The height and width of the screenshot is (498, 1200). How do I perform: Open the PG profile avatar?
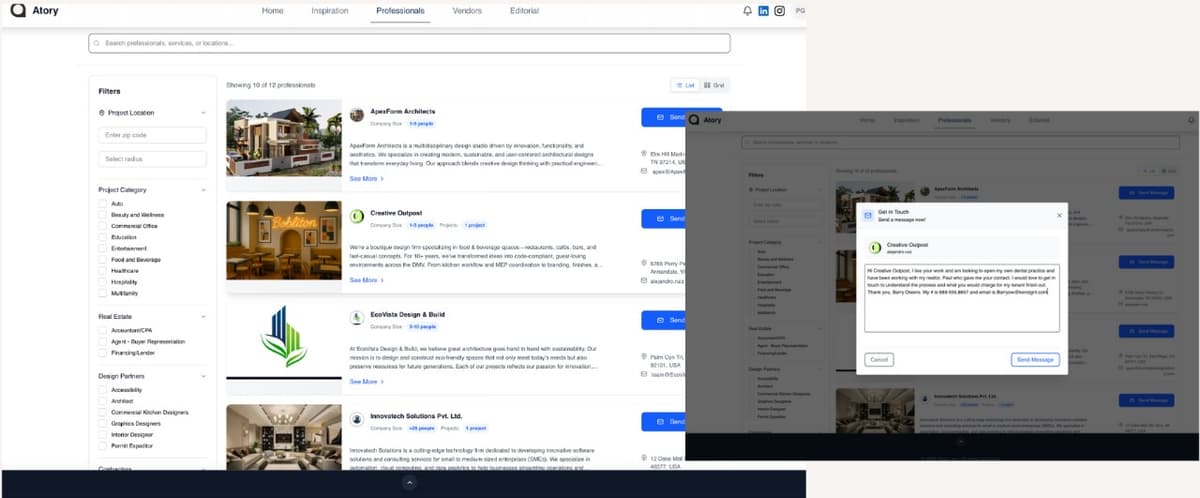click(799, 11)
